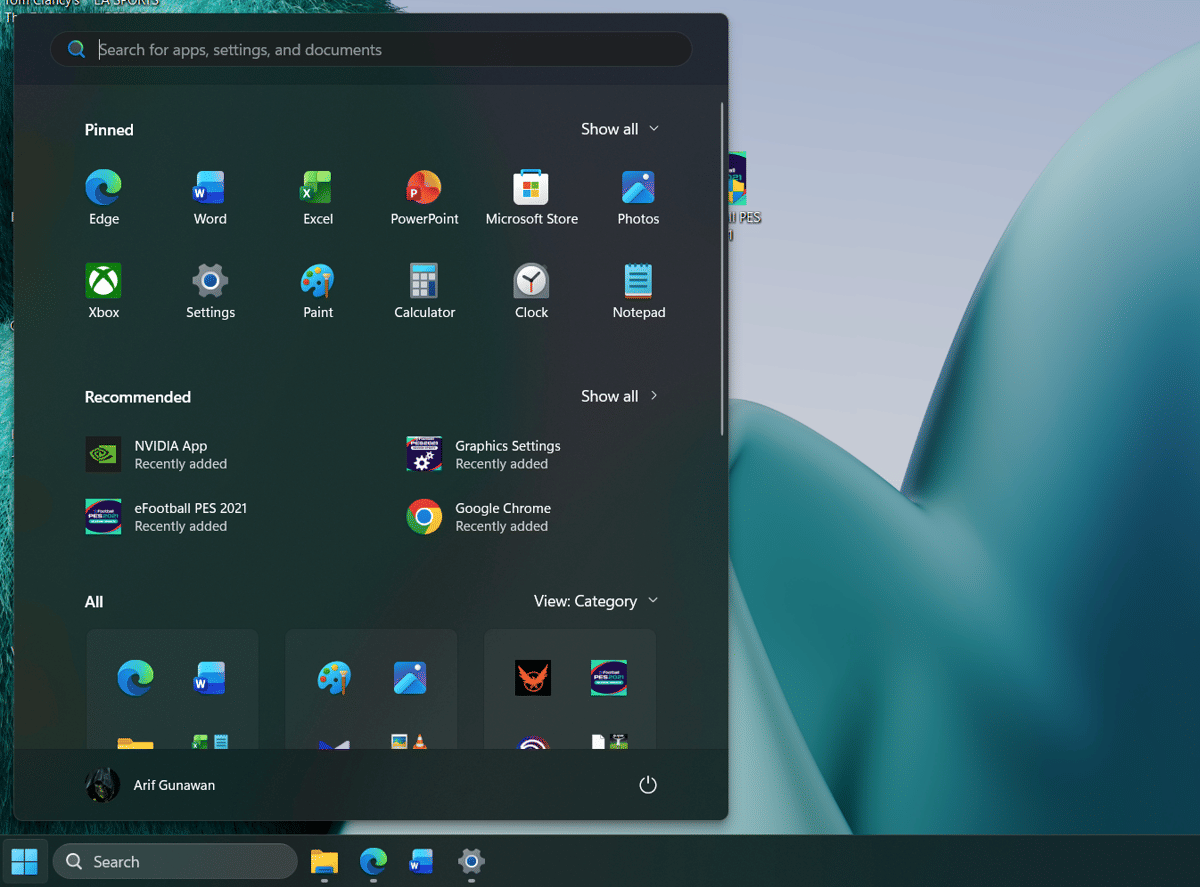Click the power button
This screenshot has height=887, width=1200.
pos(647,784)
